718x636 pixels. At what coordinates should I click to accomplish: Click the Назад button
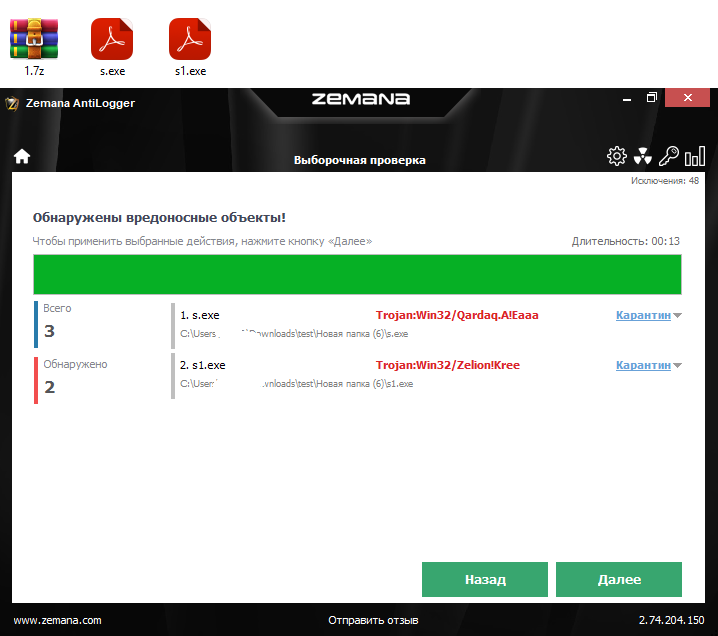coord(484,579)
